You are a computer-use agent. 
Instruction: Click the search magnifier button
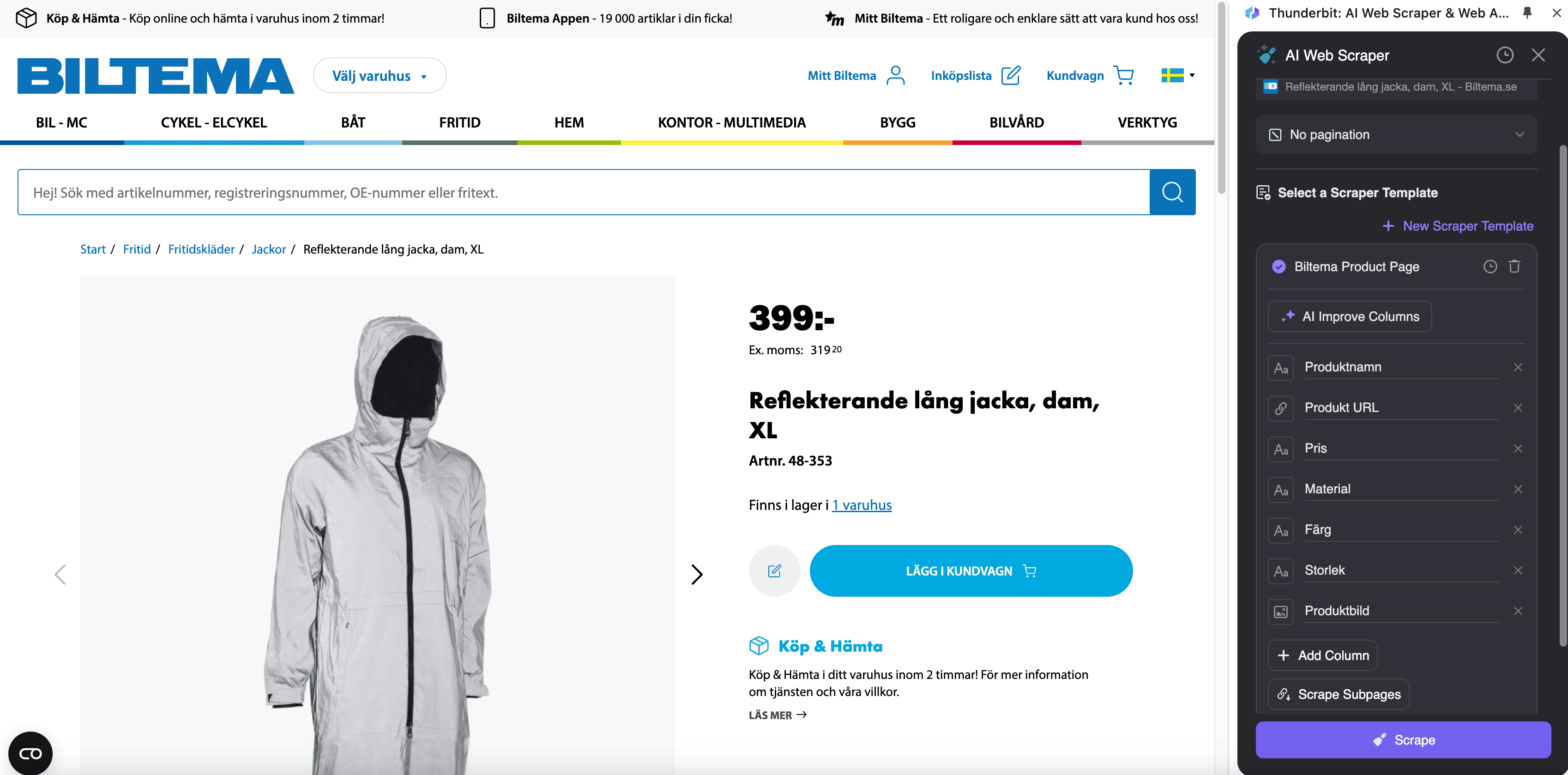(x=1172, y=193)
